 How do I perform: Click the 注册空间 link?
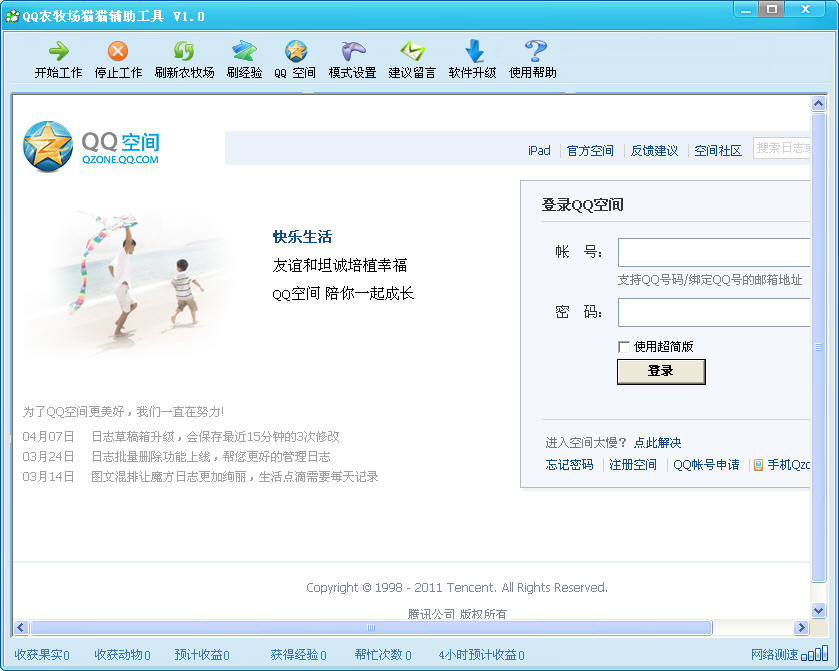[633, 464]
